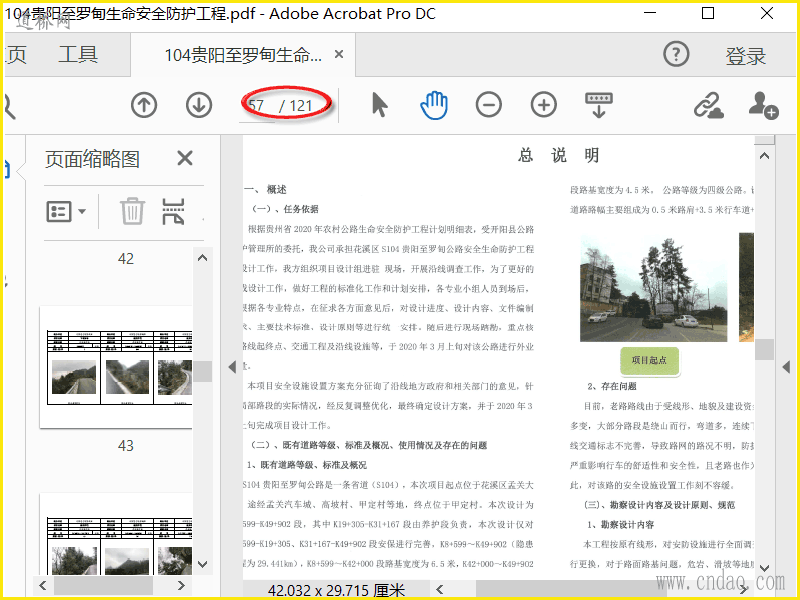Click the 登录 sign-in button
Image resolution: width=800 pixels, height=600 pixels.
(746, 57)
